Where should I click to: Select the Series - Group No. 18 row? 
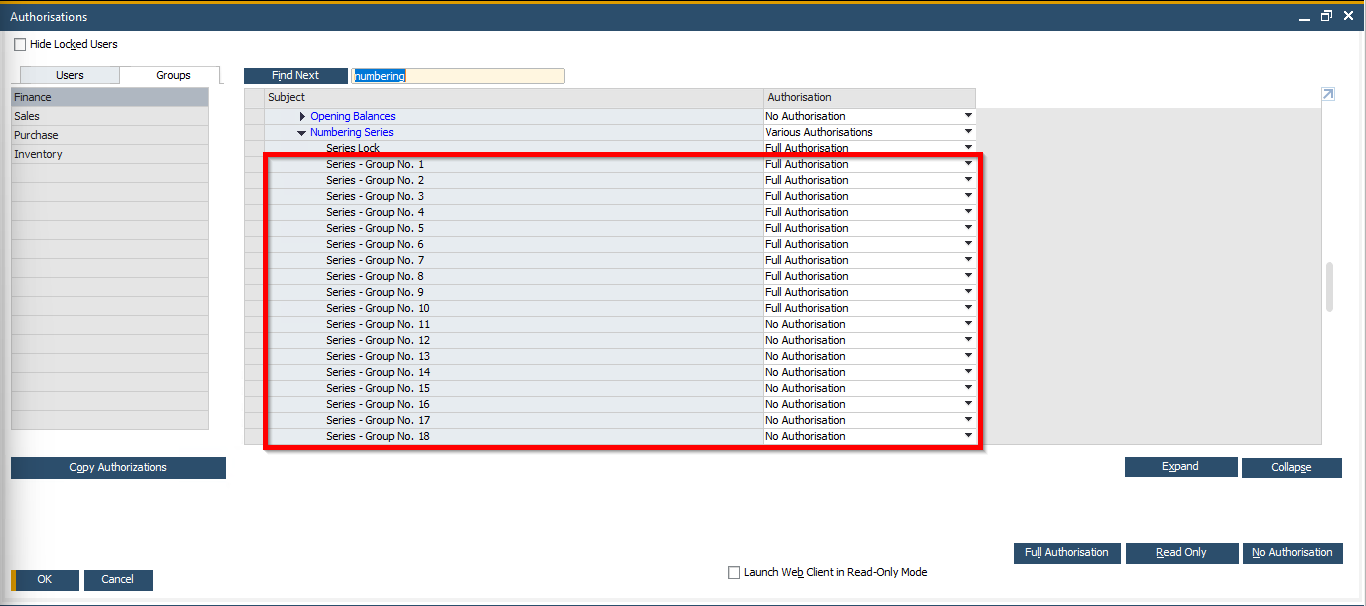click(378, 437)
